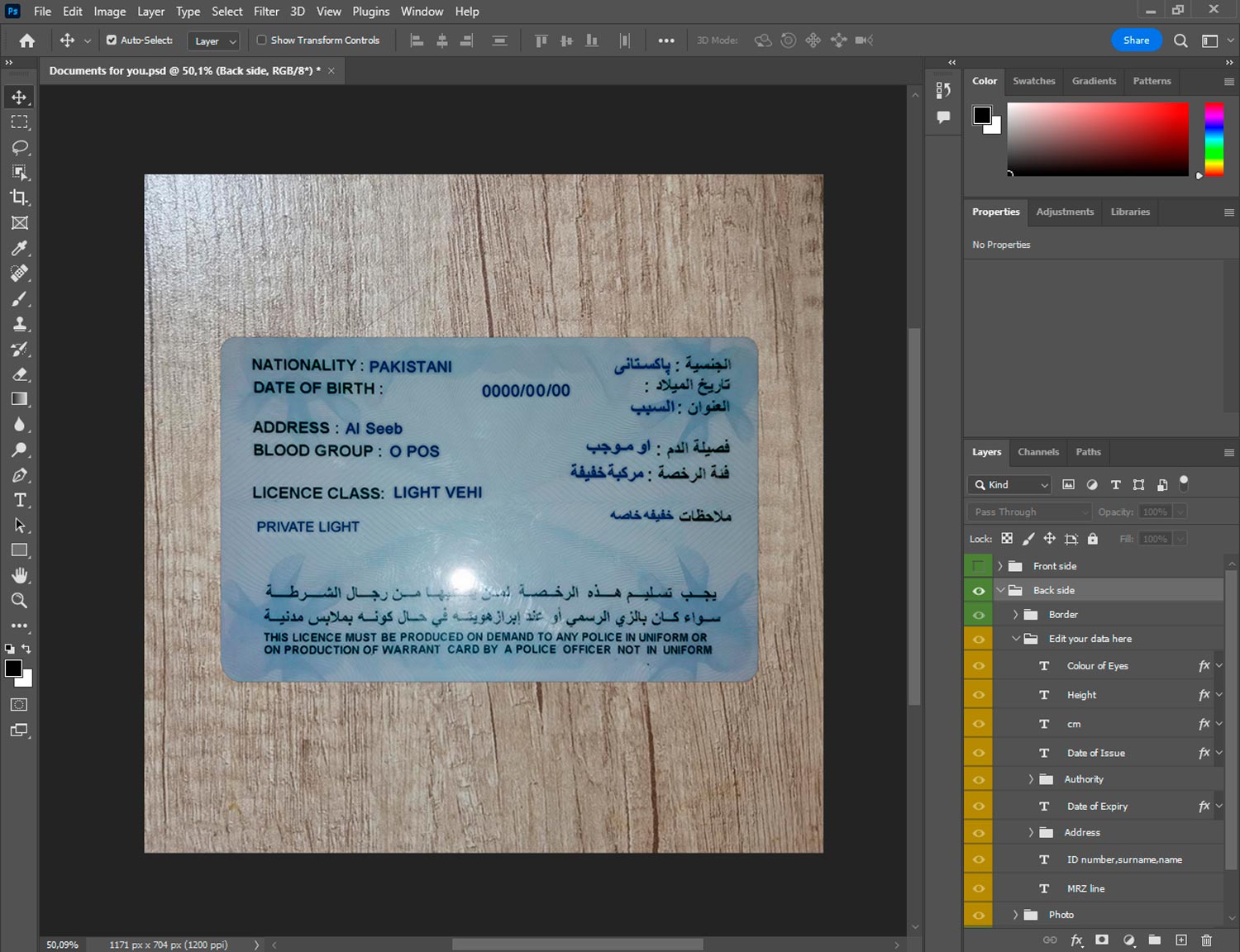Open the Auto-Select Layer dropdown
Screen dimensions: 1240x952
(x=214, y=41)
